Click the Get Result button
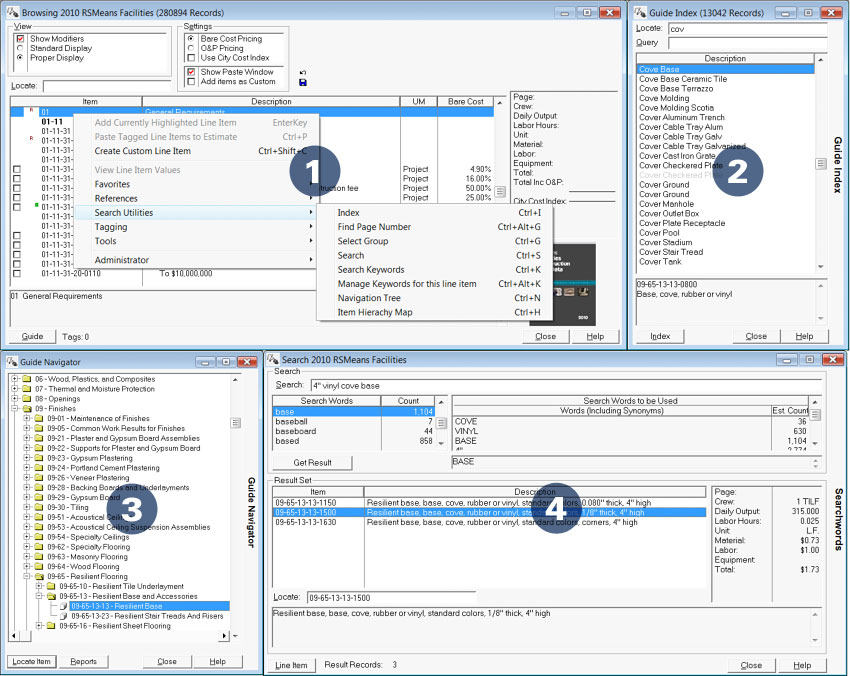This screenshot has height=676, width=850. pyautogui.click(x=312, y=462)
